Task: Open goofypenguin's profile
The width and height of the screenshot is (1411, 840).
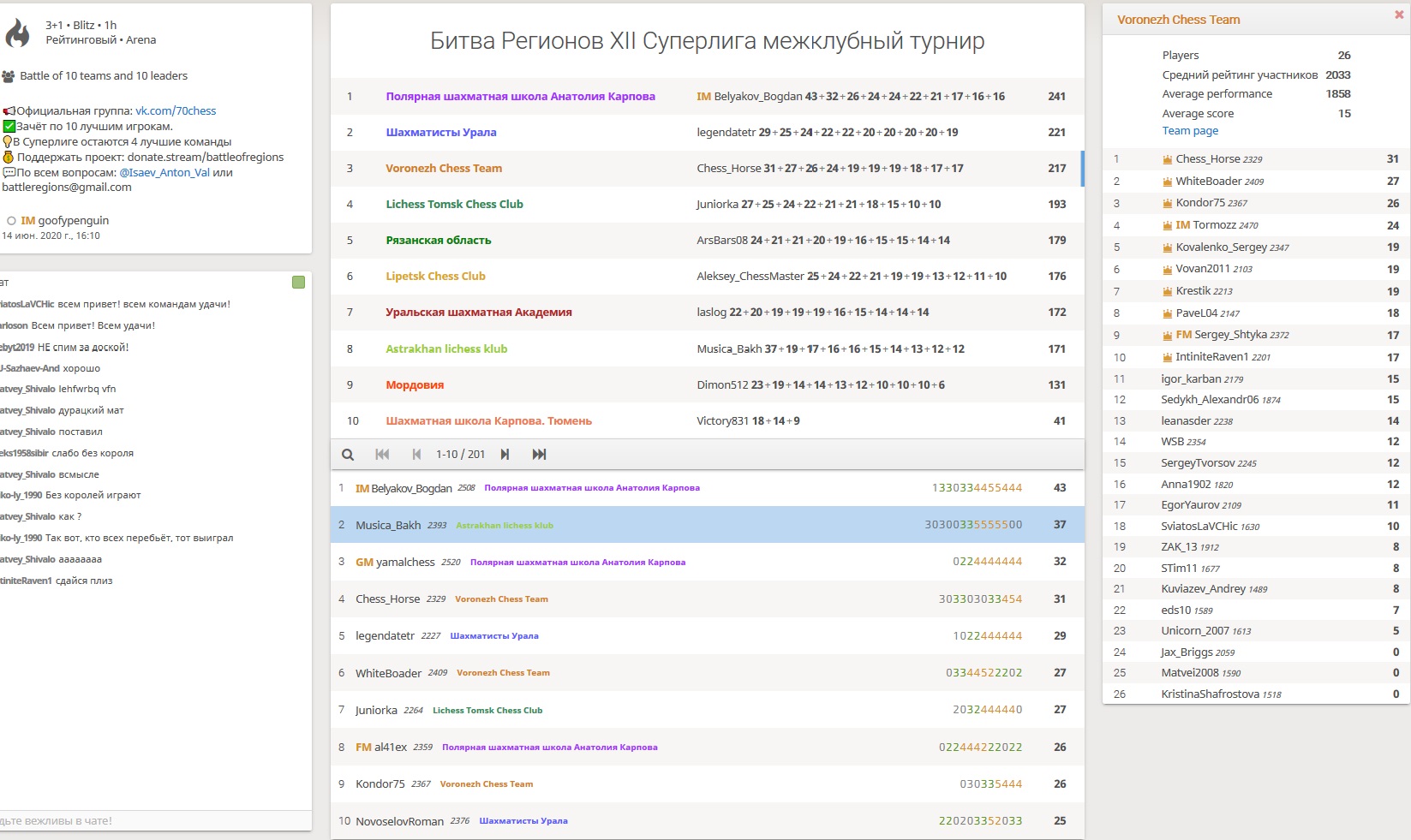Action: click(x=65, y=221)
